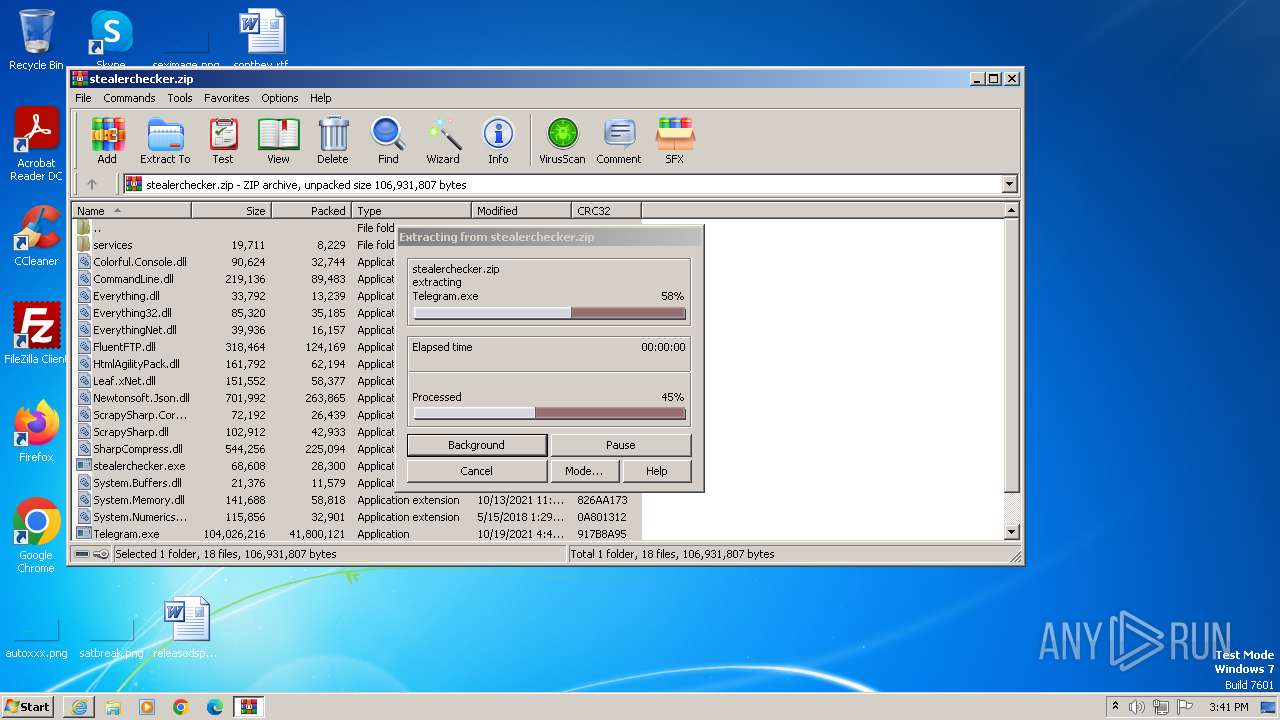Go up one folder level arrow
Image resolution: width=1280 pixels, height=720 pixels.
(92, 184)
